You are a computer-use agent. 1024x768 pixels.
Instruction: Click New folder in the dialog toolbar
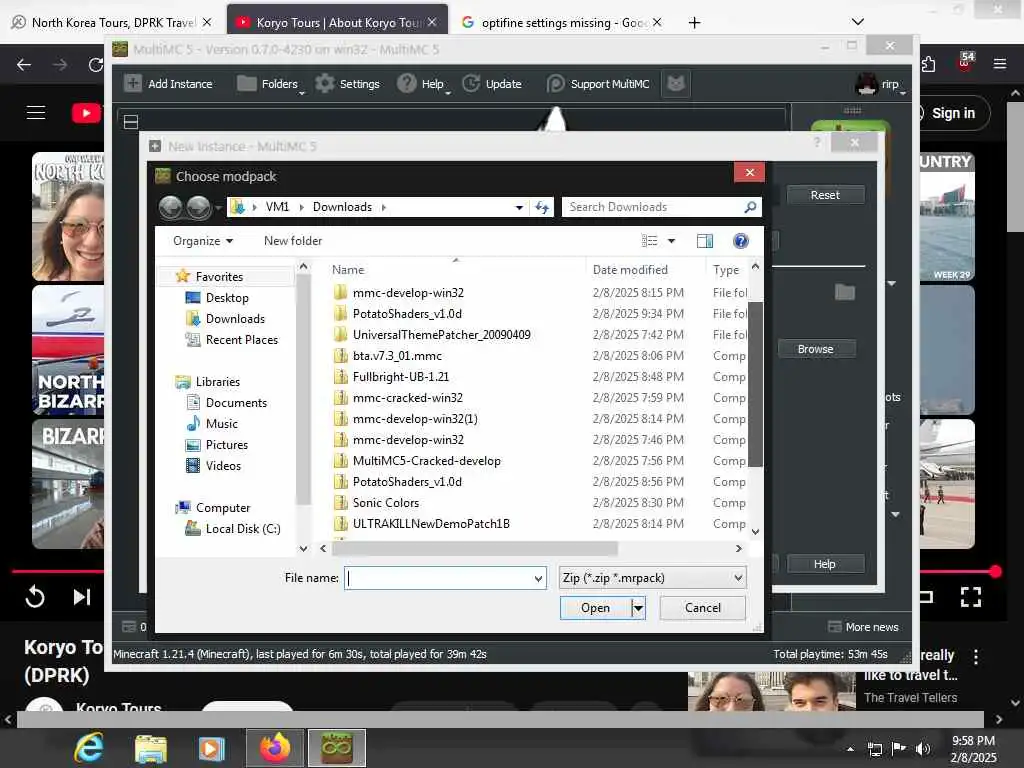coord(293,241)
